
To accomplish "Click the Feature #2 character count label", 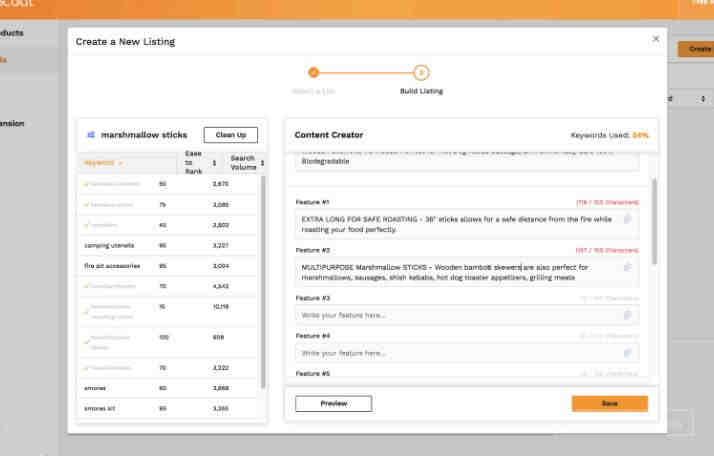I will (x=607, y=250).
